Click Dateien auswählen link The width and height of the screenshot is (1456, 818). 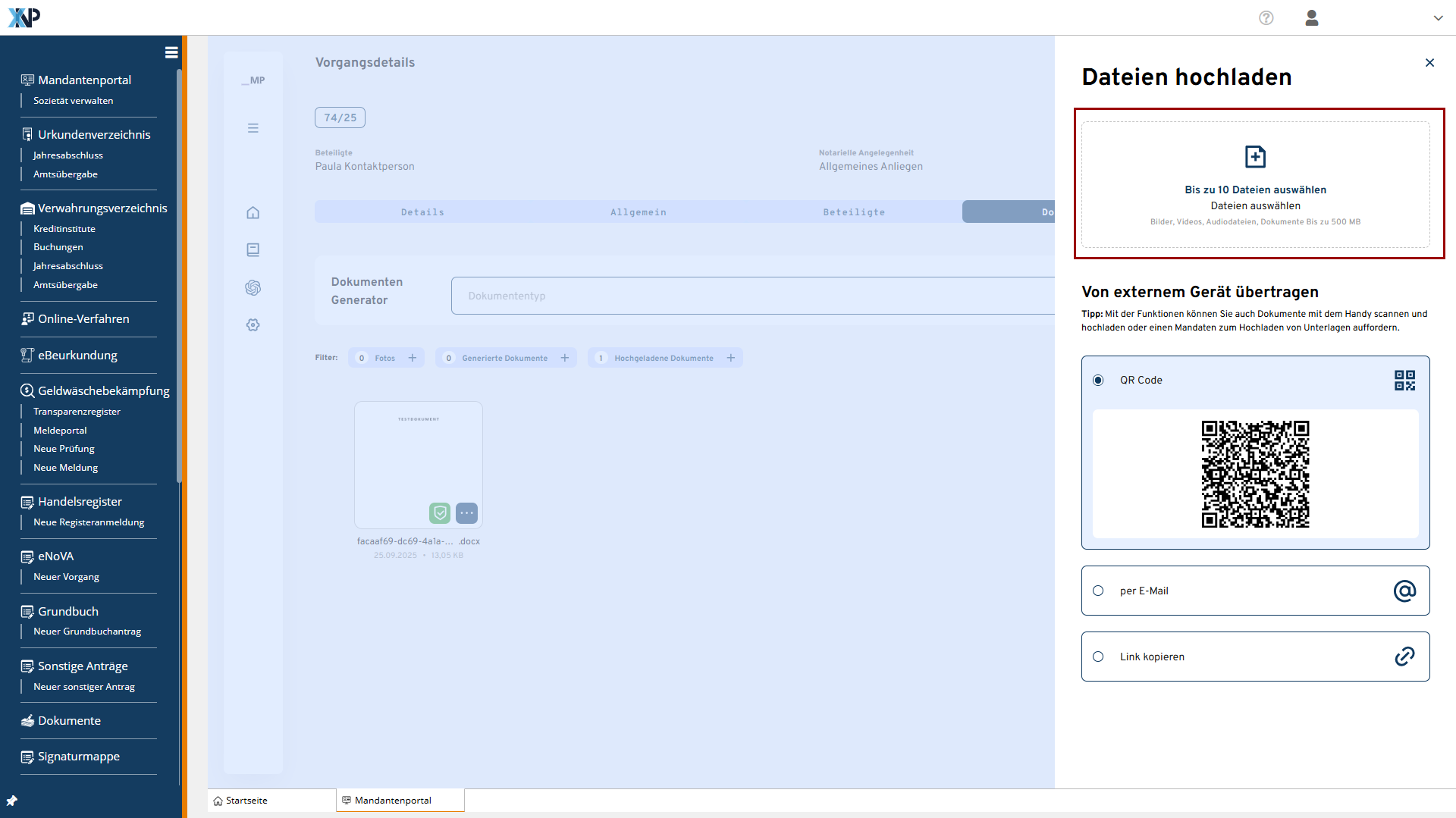1255,205
